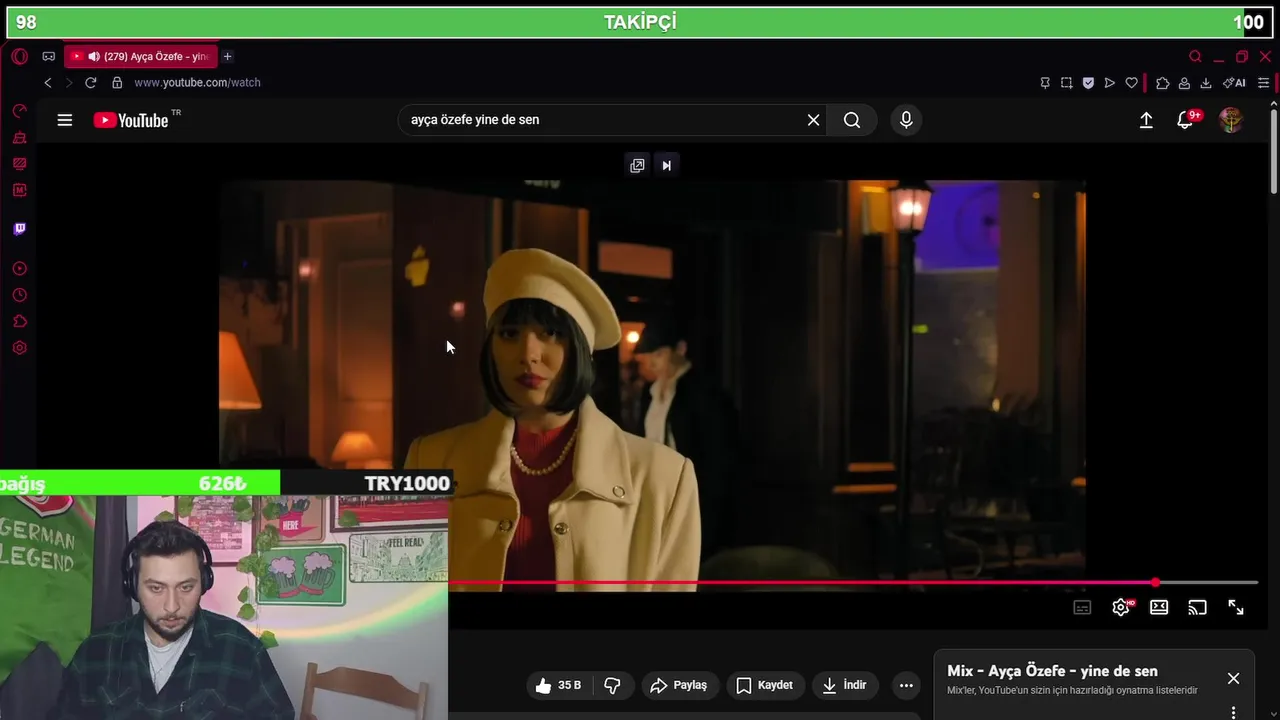1280x720 pixels.
Task: Open sidebar Settings gear
Action: point(19,348)
